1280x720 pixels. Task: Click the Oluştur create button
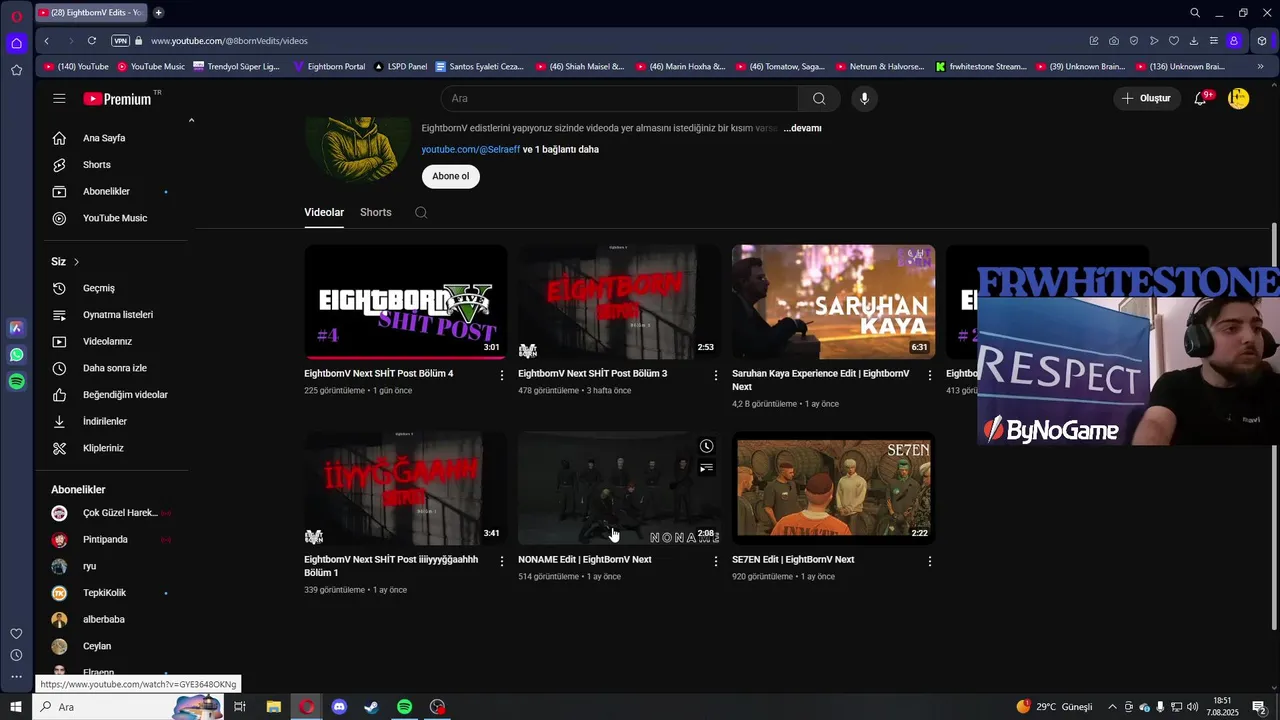(x=1146, y=98)
